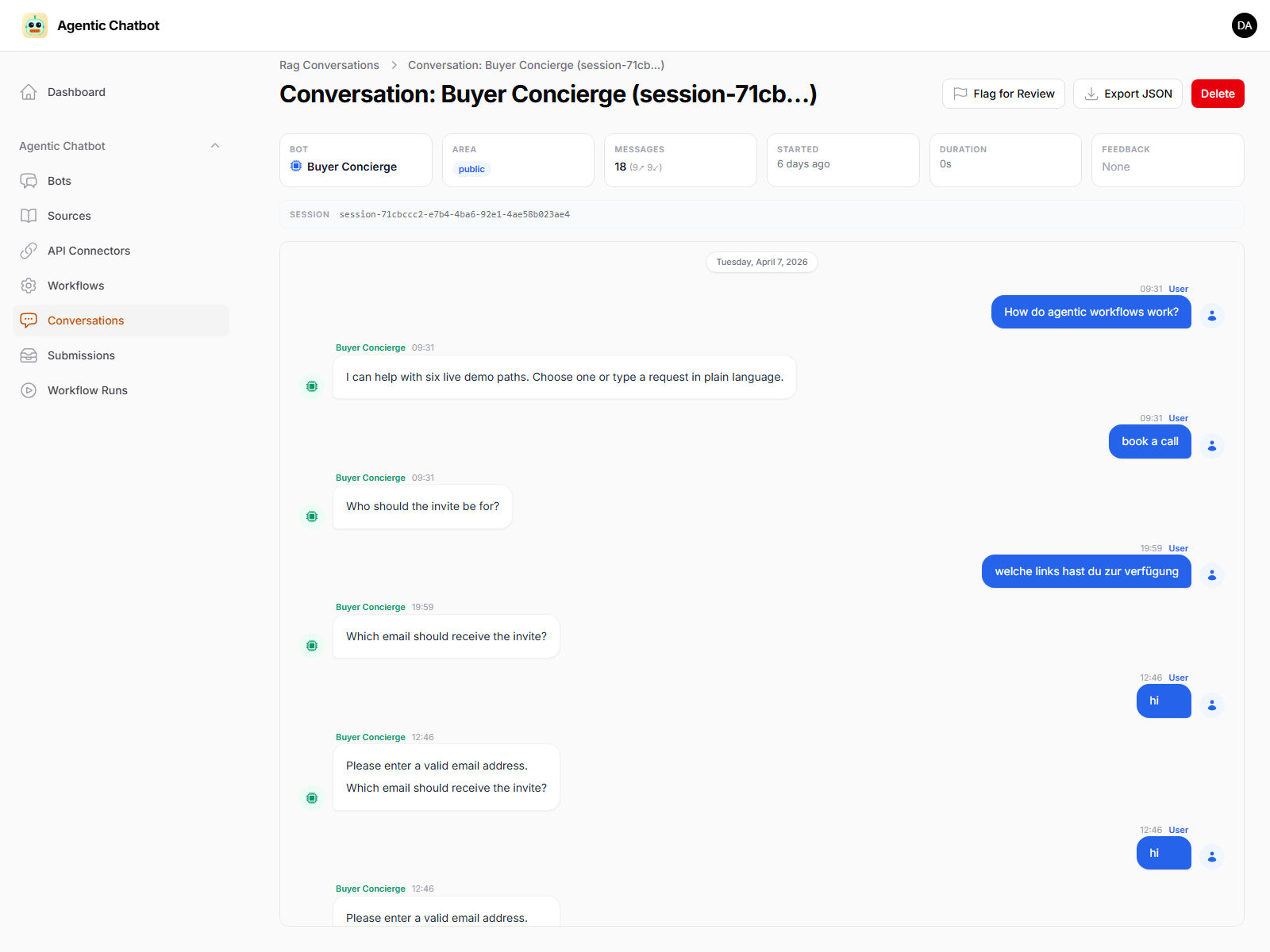Image resolution: width=1270 pixels, height=952 pixels.
Task: Click the session ID text
Action: pyautogui.click(x=455, y=214)
